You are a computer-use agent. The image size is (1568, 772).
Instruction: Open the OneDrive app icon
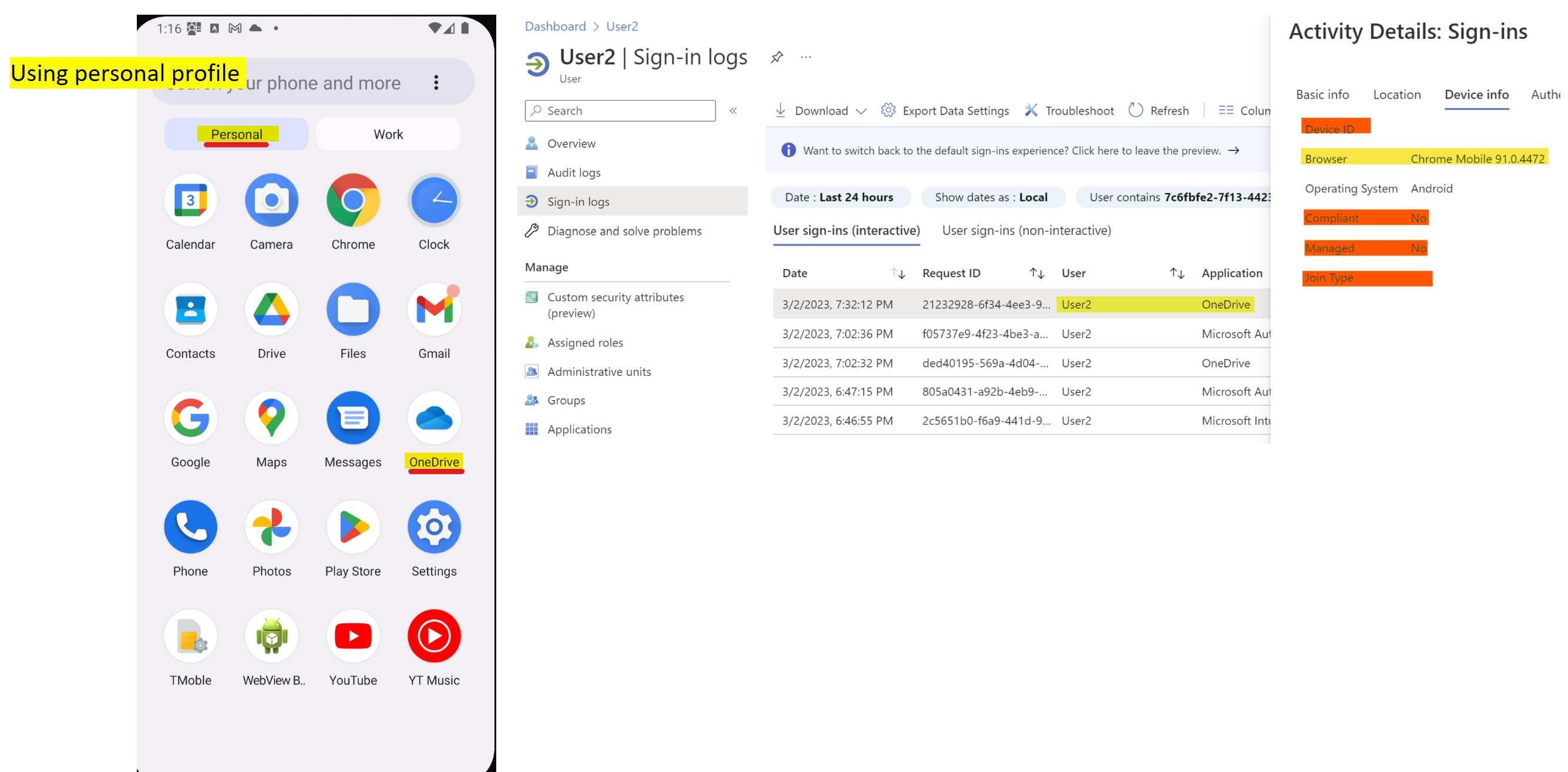(x=433, y=419)
